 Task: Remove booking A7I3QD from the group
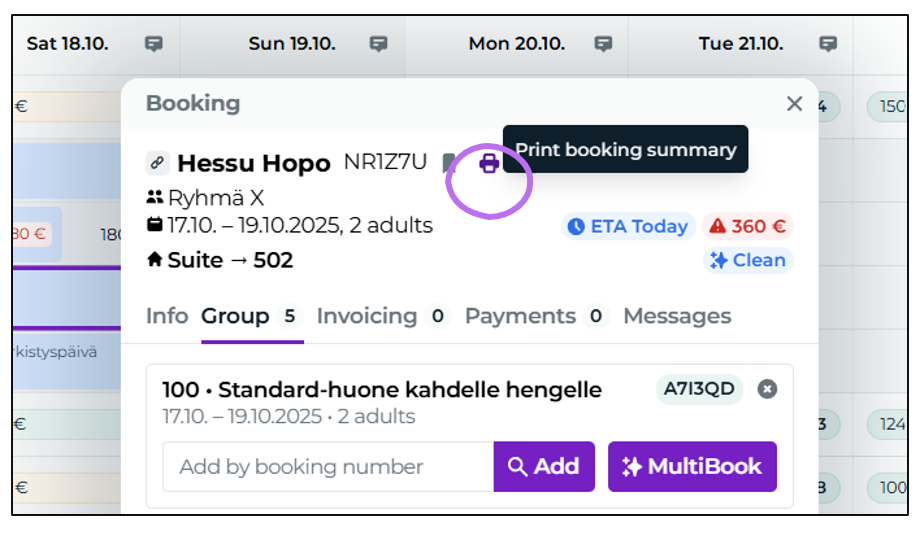tap(767, 389)
